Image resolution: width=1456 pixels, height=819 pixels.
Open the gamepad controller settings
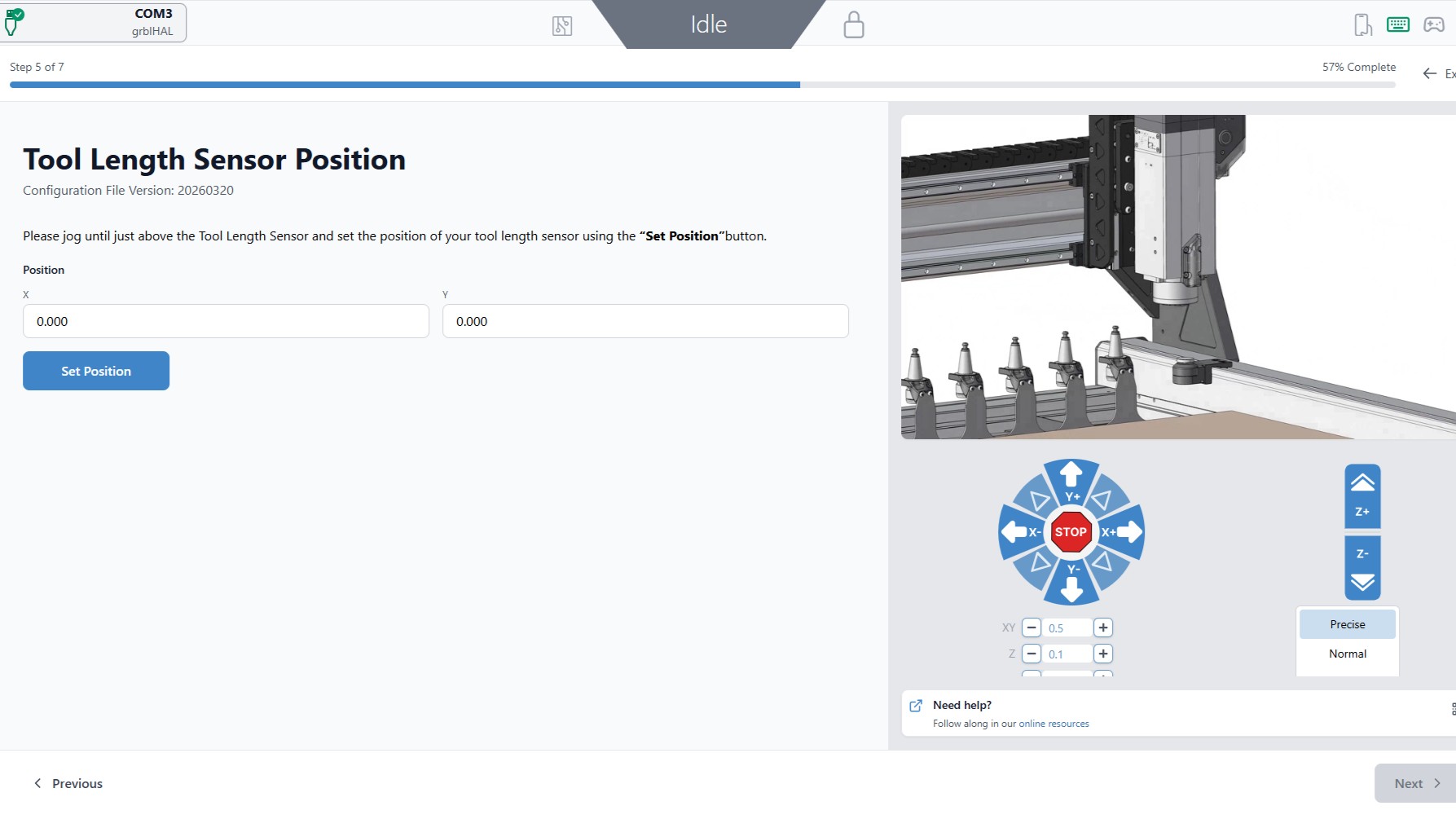tap(1433, 24)
